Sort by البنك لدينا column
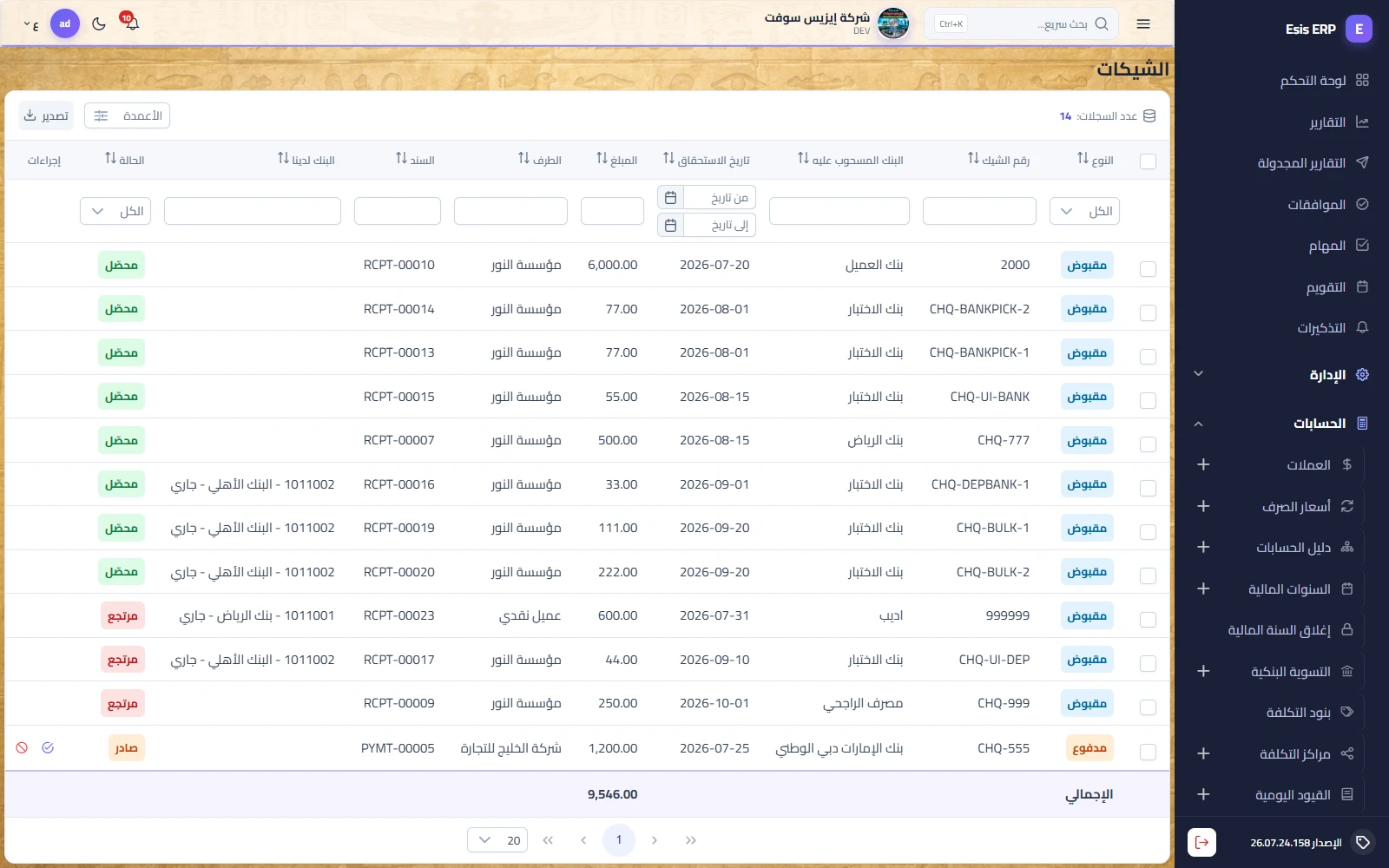The width and height of the screenshot is (1389, 868). (x=283, y=159)
